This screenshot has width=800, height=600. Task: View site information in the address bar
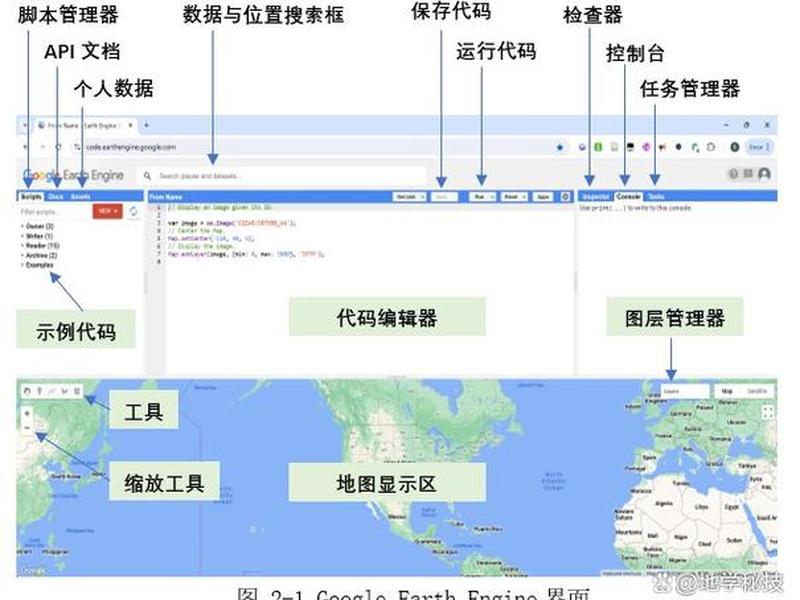tap(77, 147)
